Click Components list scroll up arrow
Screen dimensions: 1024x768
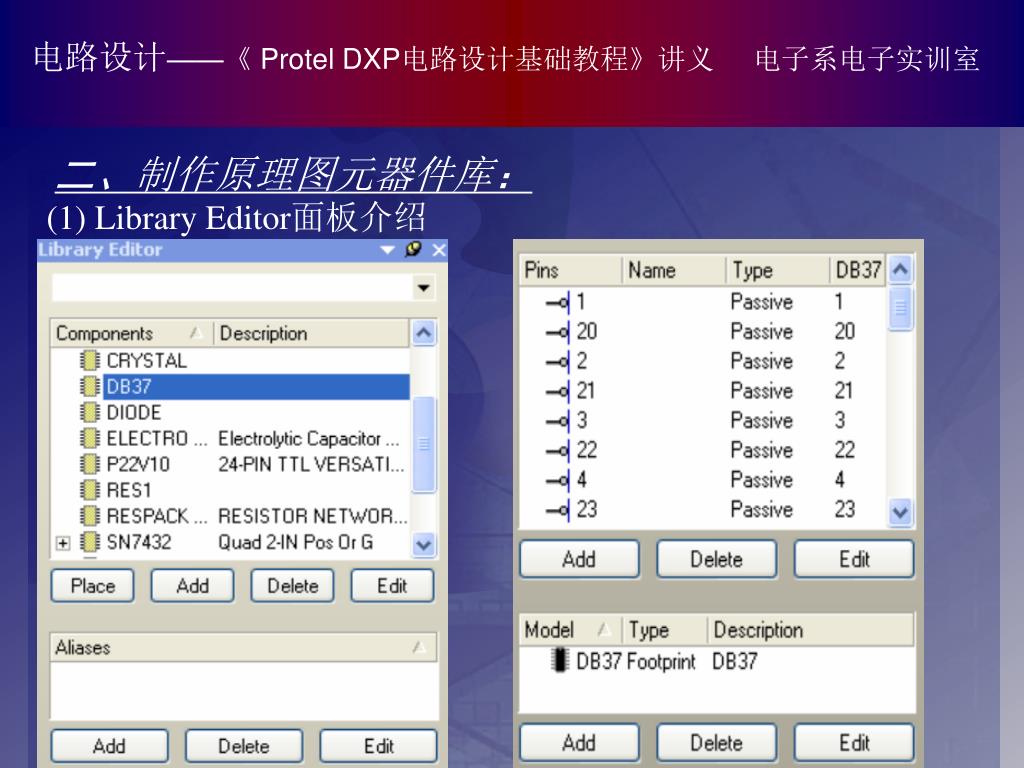coord(424,334)
